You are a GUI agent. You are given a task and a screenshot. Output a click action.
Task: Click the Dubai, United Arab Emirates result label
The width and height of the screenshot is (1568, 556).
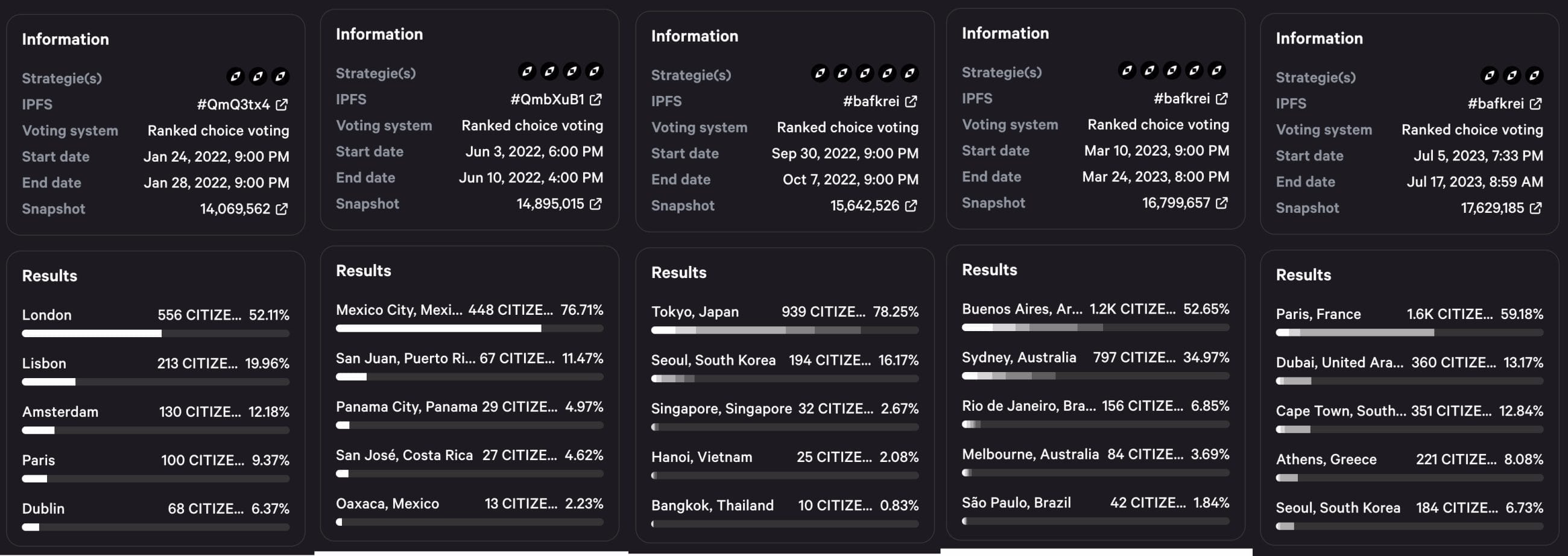click(x=1338, y=362)
